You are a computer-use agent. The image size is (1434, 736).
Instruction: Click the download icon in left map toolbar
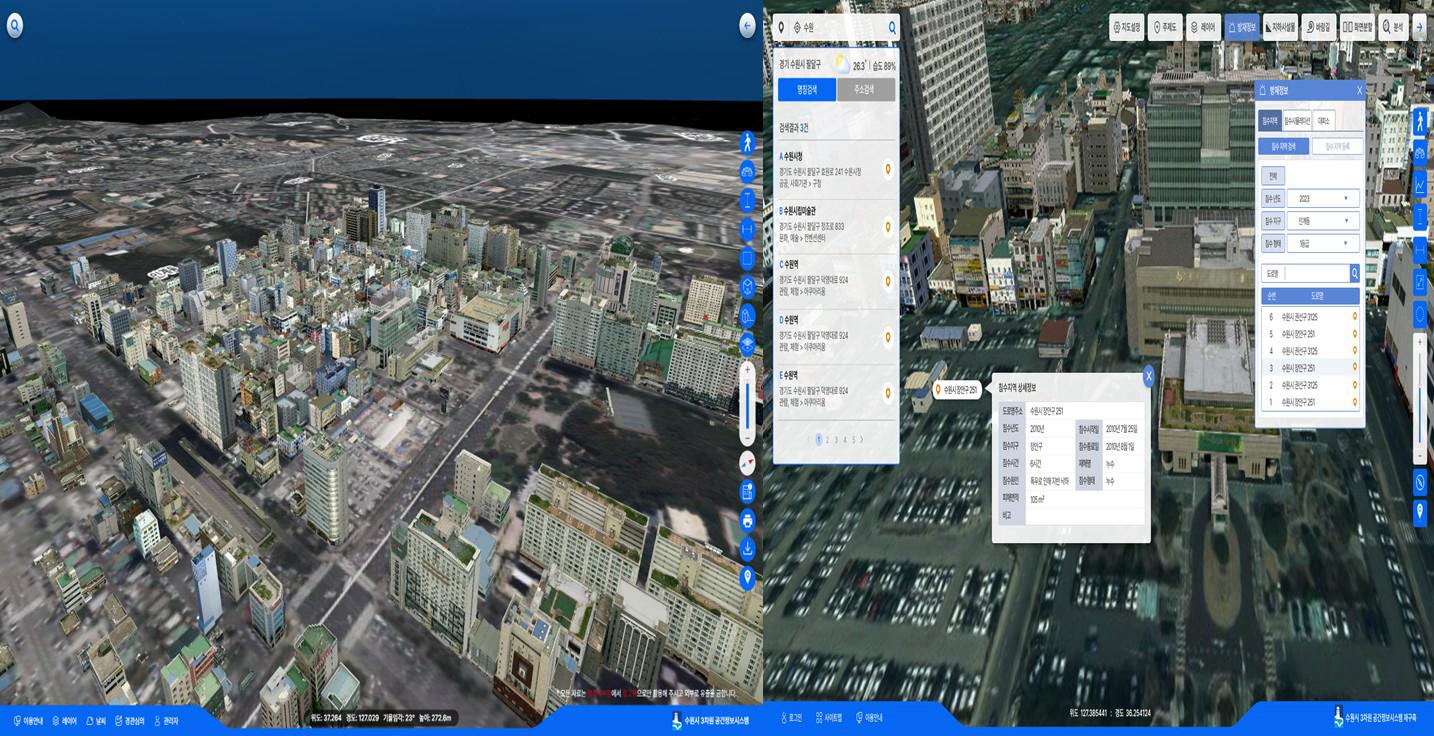(747, 549)
